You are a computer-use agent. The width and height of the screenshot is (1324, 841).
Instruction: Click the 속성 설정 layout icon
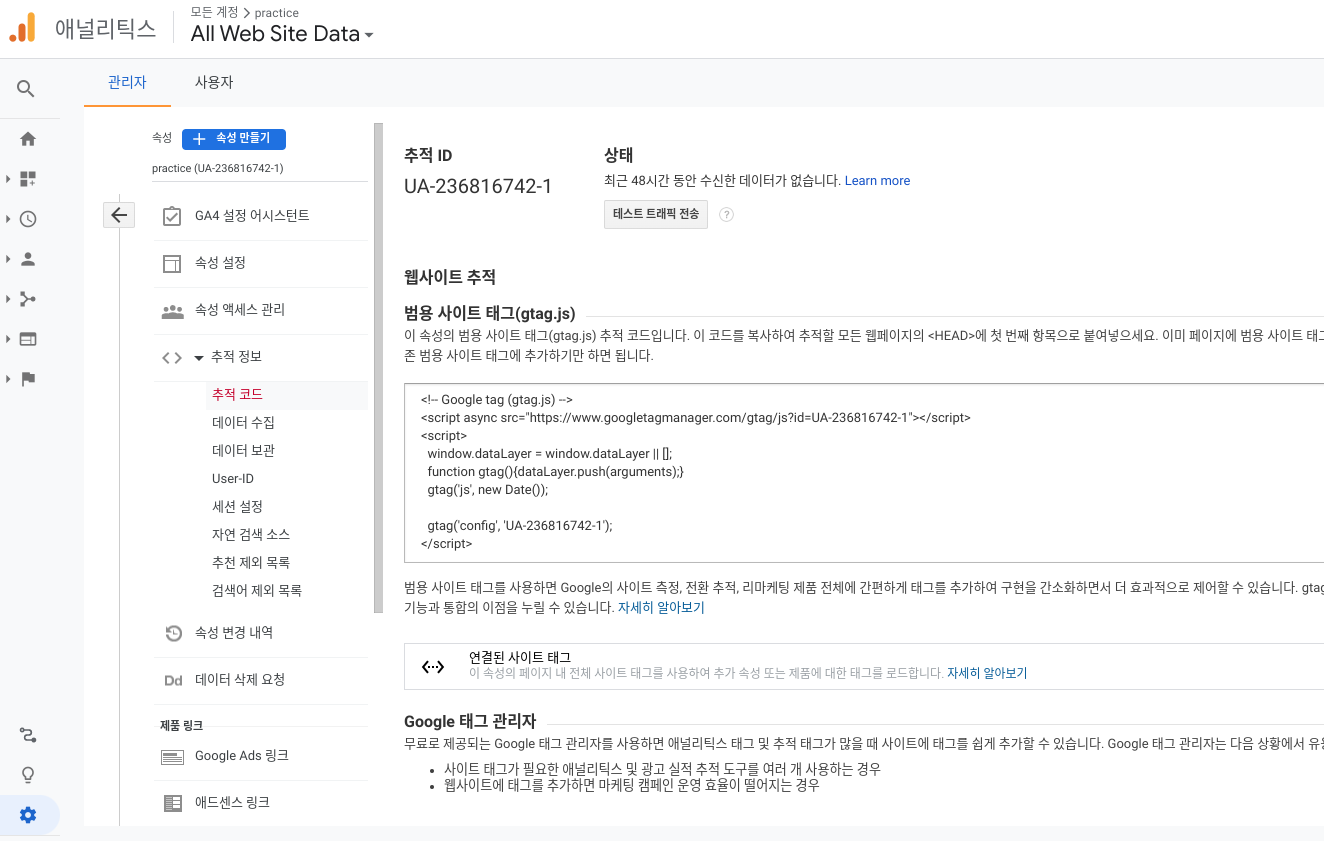[172, 263]
